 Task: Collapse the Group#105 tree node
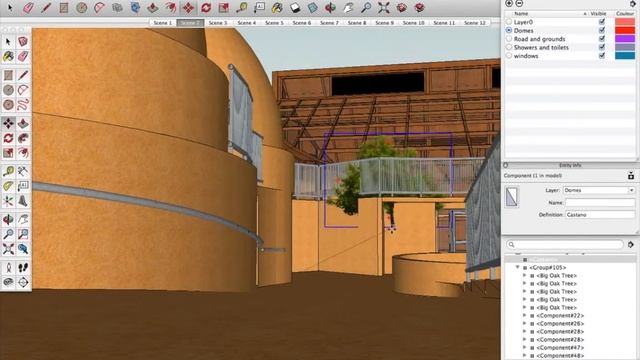(x=518, y=267)
